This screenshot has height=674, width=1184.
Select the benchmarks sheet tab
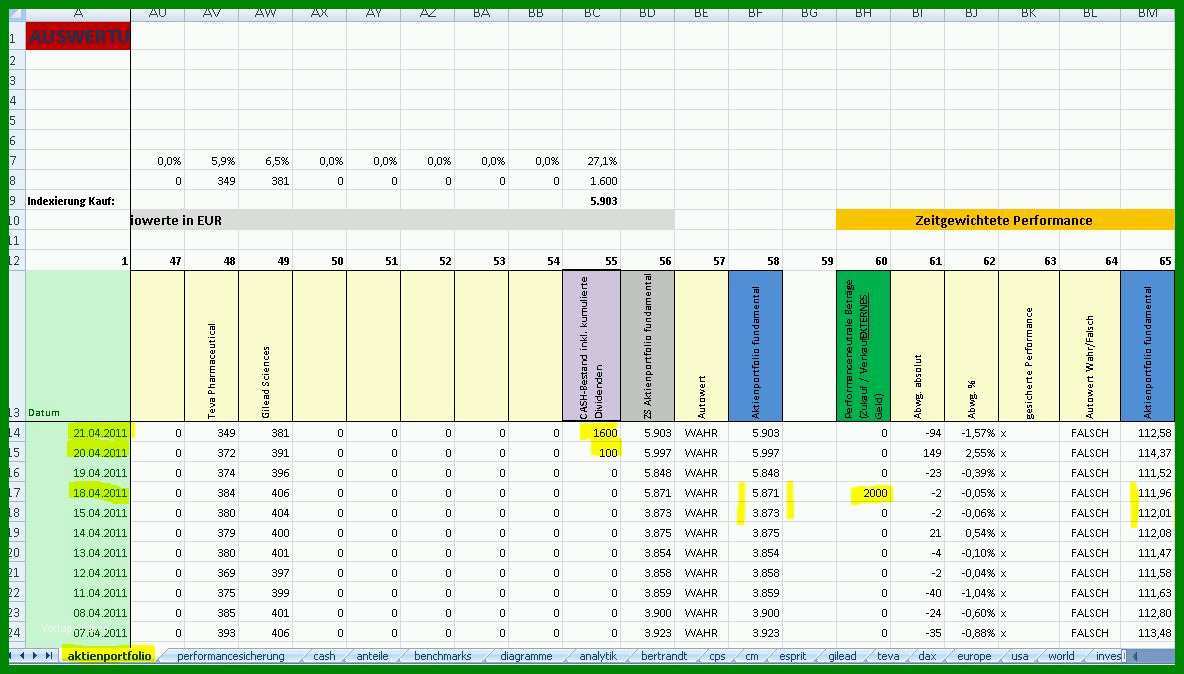point(442,656)
